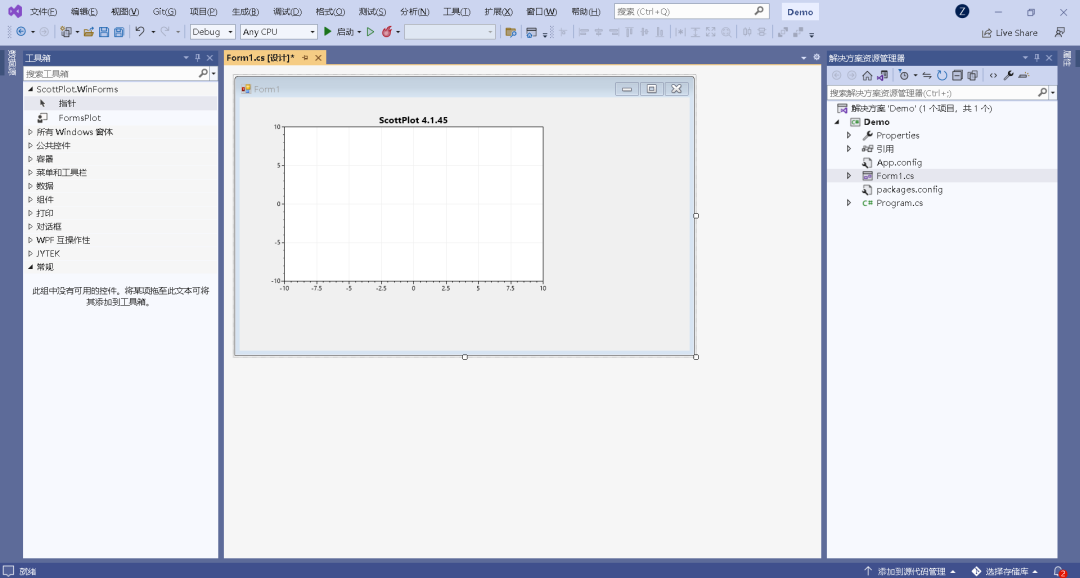The image size is (1080, 578).
Task: Open the 调试(D) menu
Action: click(x=287, y=12)
